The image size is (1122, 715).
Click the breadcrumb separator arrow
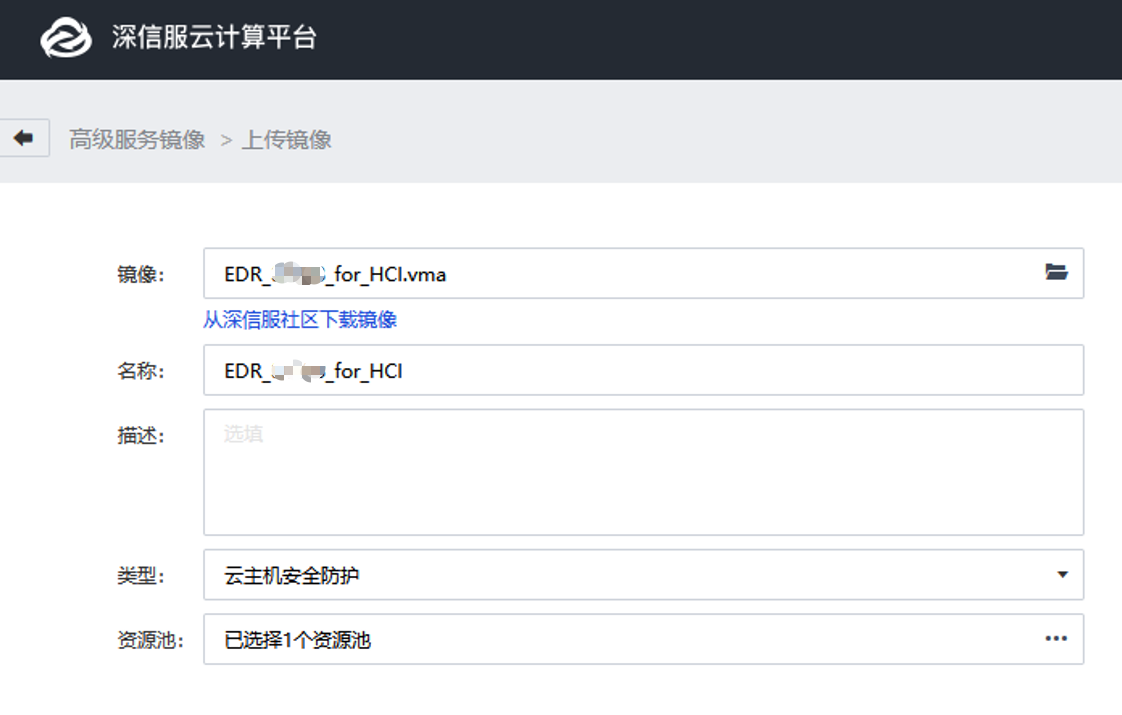(x=226, y=140)
